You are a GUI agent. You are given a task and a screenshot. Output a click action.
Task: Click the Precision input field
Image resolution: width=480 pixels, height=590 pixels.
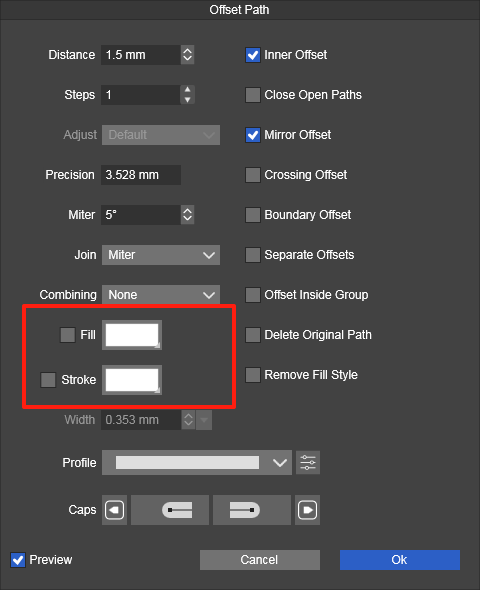pos(141,175)
